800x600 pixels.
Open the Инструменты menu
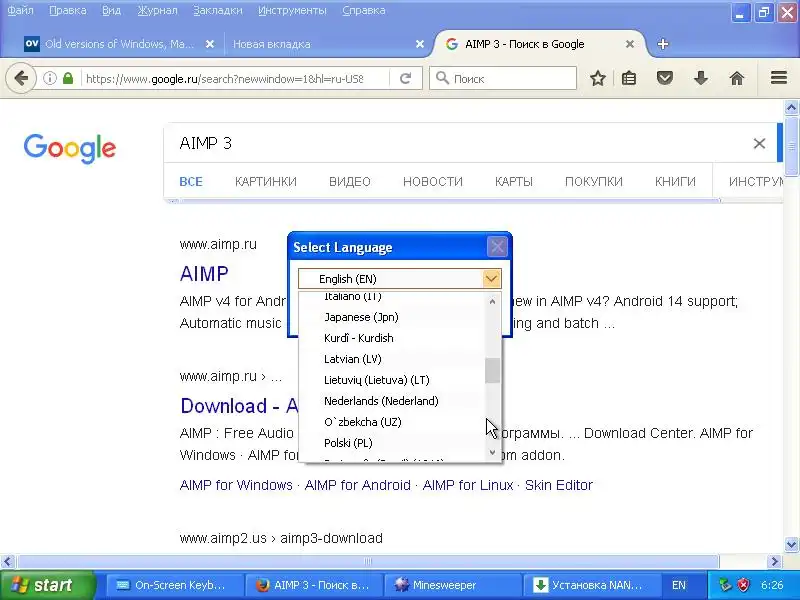click(x=292, y=10)
